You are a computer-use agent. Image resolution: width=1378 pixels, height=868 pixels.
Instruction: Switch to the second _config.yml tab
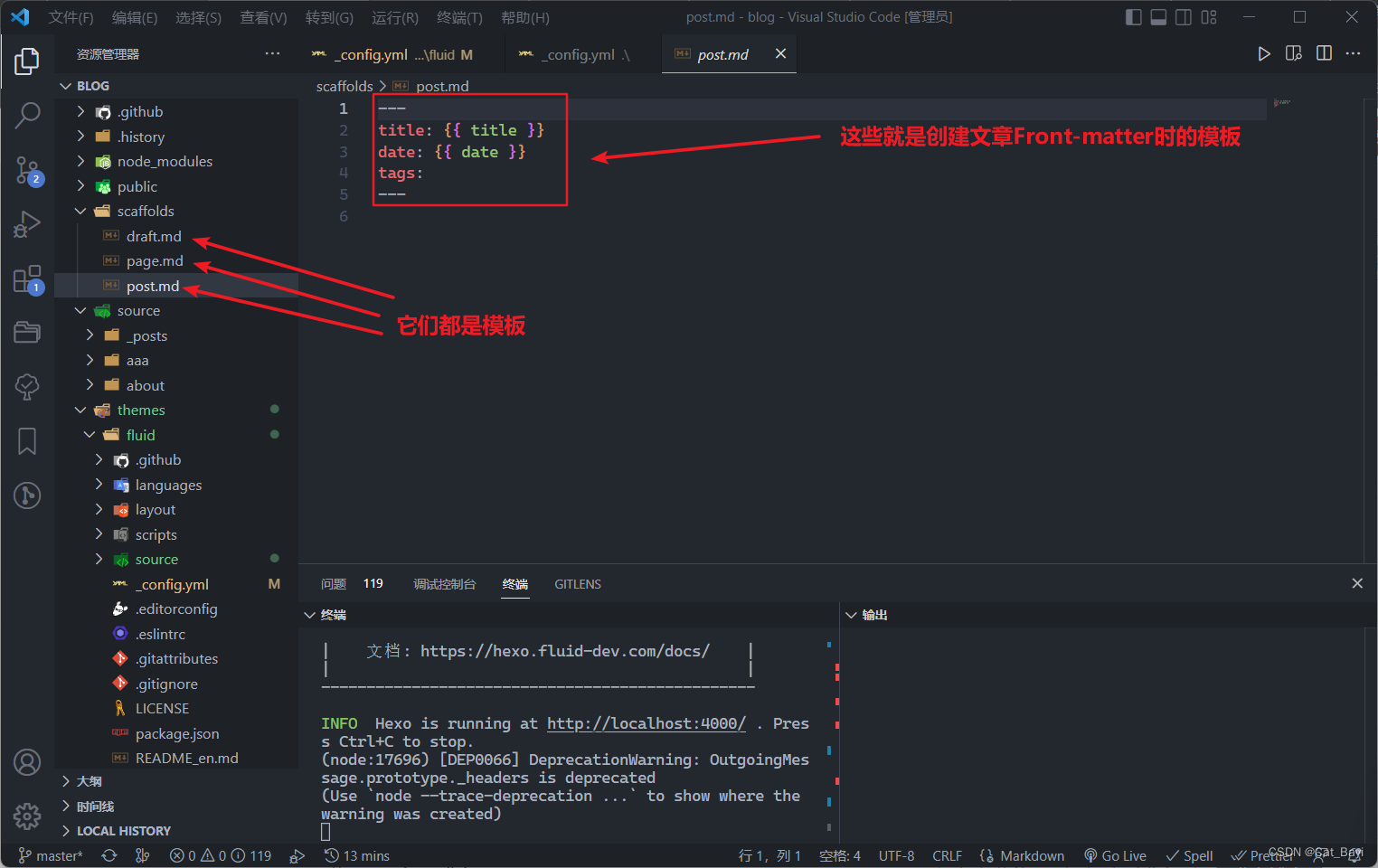point(584,54)
